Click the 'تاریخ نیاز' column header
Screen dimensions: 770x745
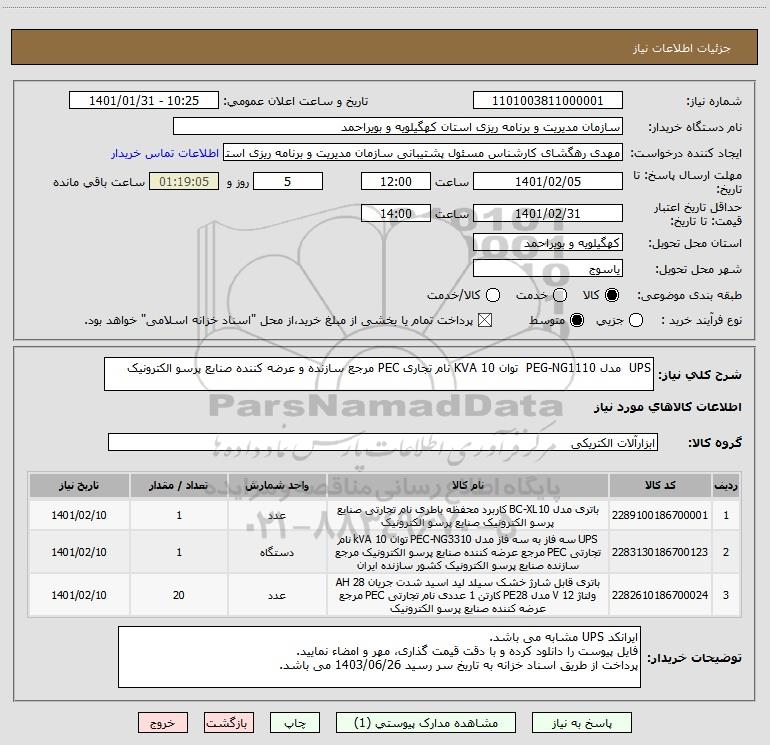point(79,486)
